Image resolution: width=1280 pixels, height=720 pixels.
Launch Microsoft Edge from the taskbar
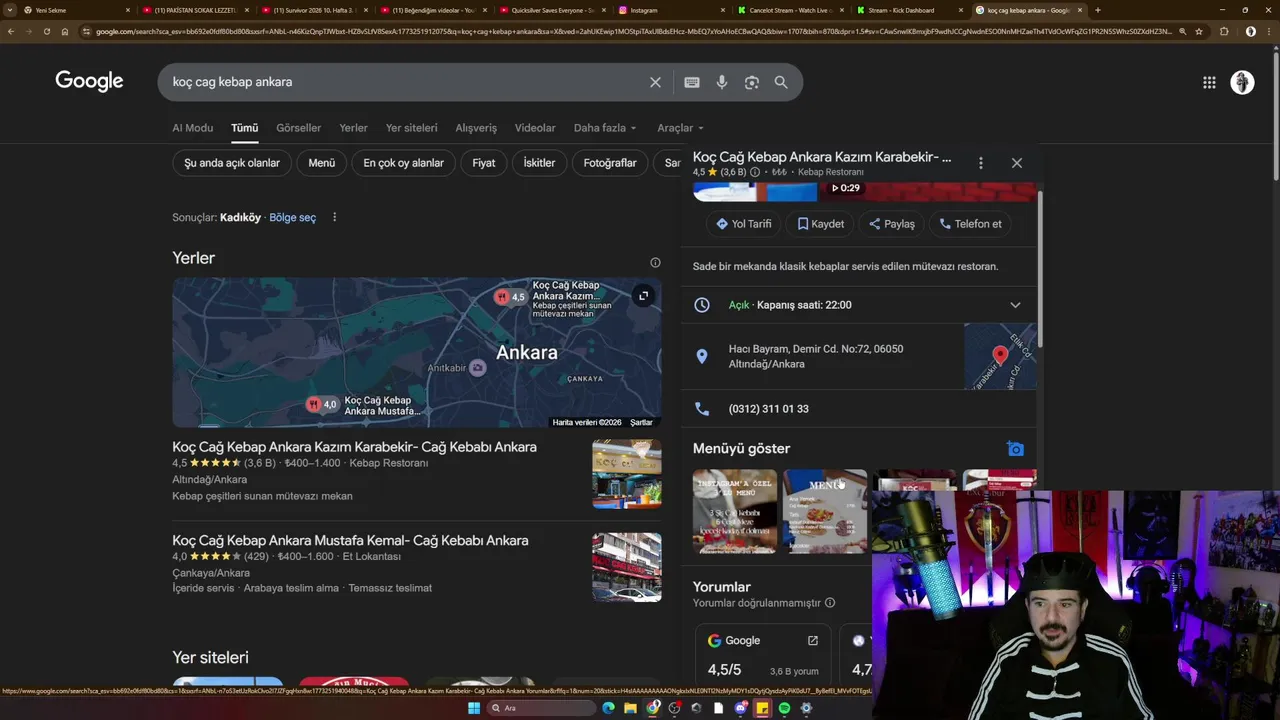608,708
